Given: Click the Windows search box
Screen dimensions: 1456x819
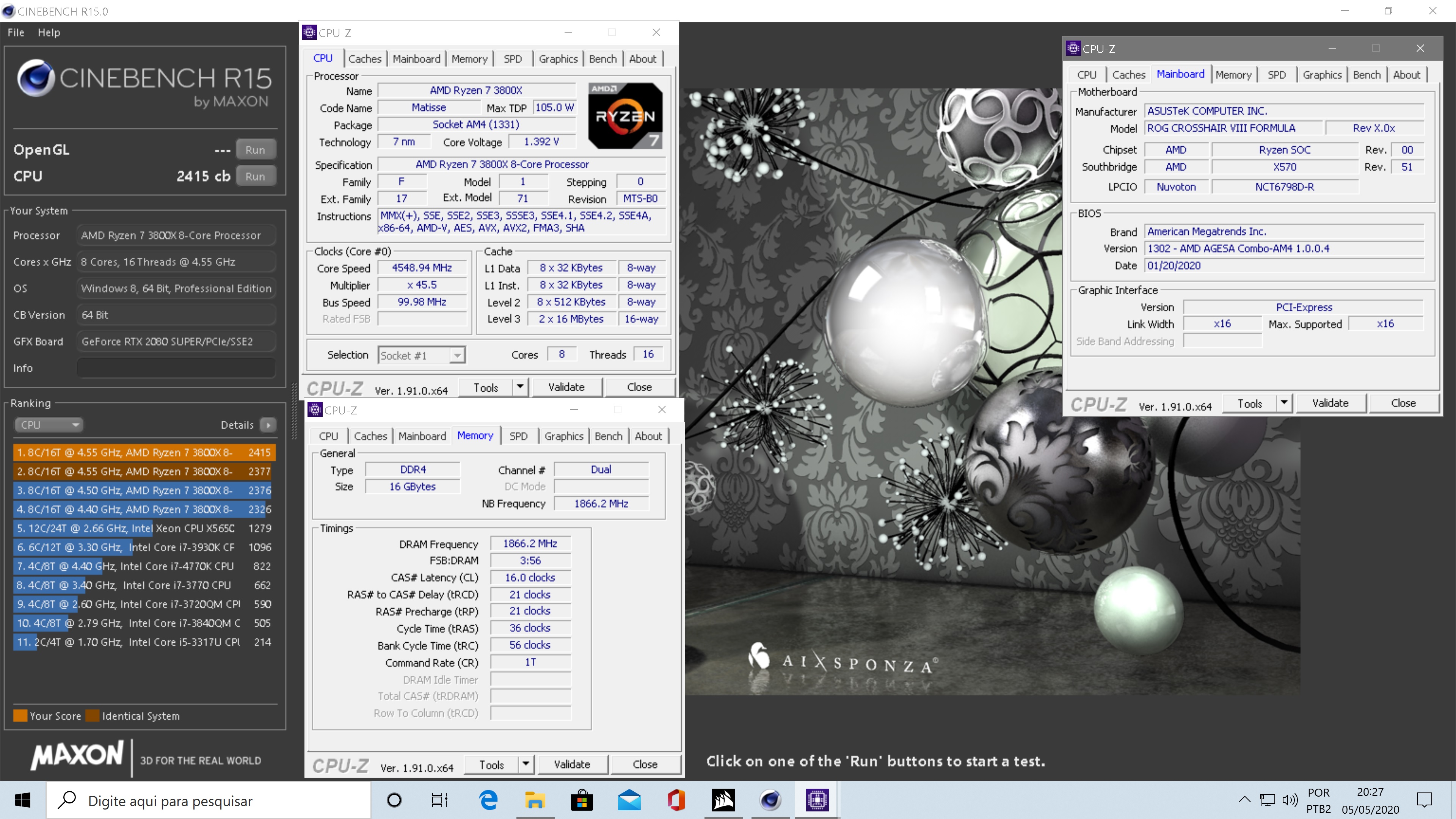Looking at the screenshot, I should pyautogui.click(x=208, y=800).
